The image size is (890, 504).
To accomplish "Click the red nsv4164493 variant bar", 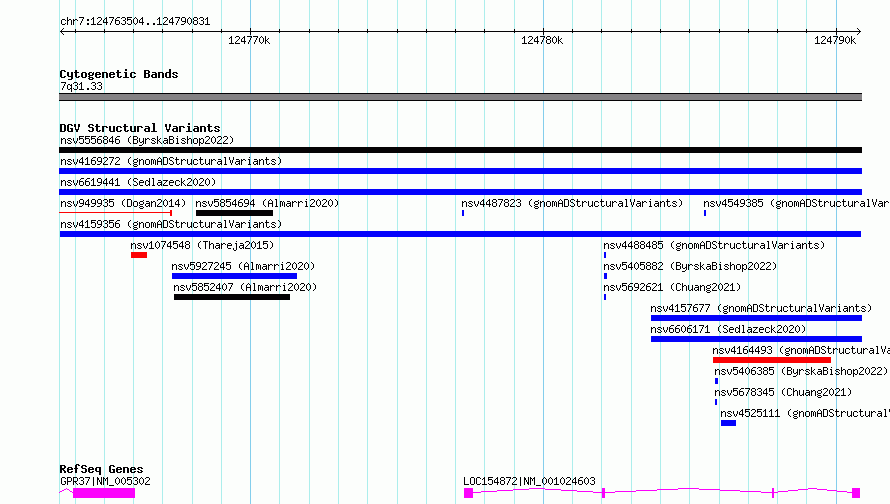I will (772, 360).
